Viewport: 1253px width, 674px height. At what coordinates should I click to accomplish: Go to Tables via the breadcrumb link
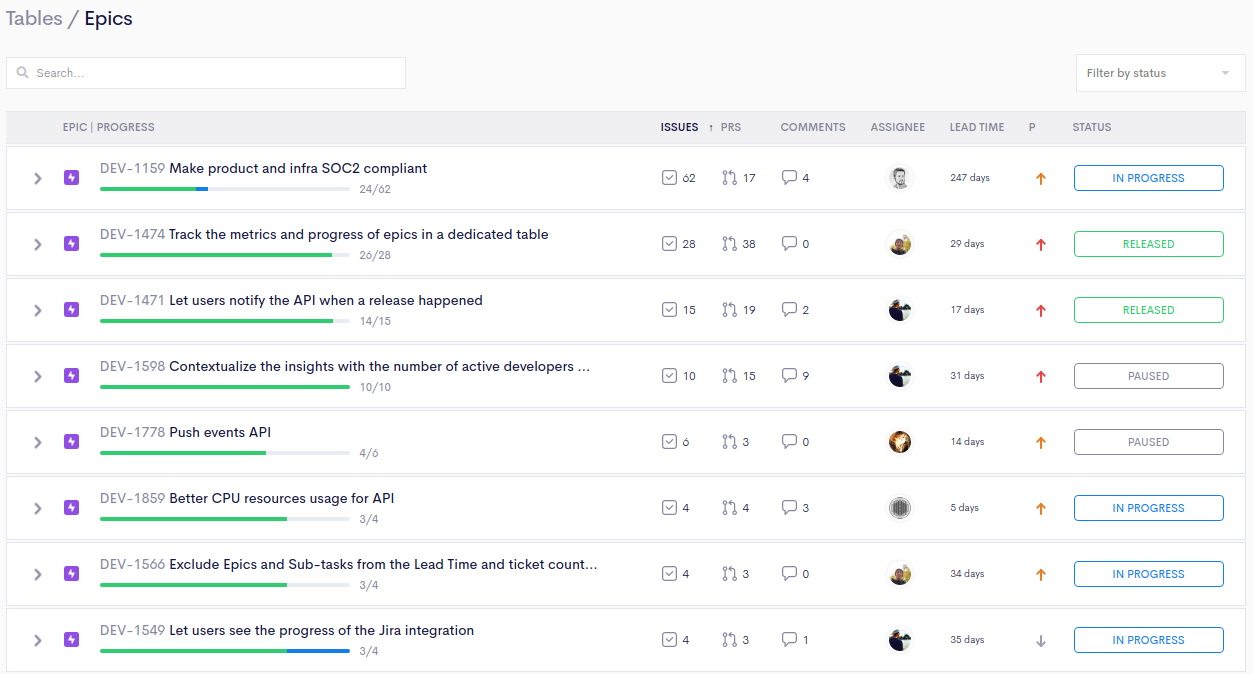click(x=34, y=19)
